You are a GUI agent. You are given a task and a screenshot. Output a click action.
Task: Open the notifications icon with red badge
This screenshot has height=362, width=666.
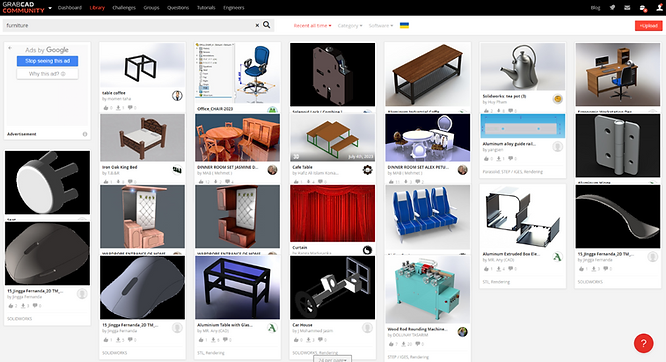point(643,8)
